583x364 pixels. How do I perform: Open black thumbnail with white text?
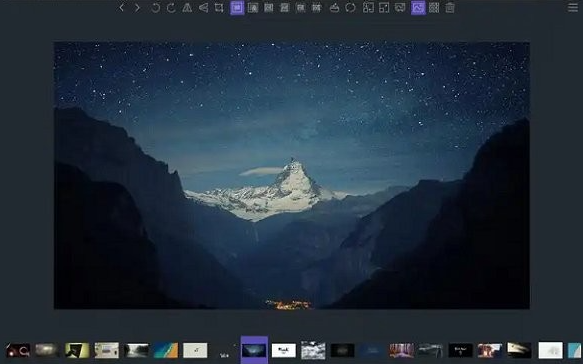pos(460,350)
